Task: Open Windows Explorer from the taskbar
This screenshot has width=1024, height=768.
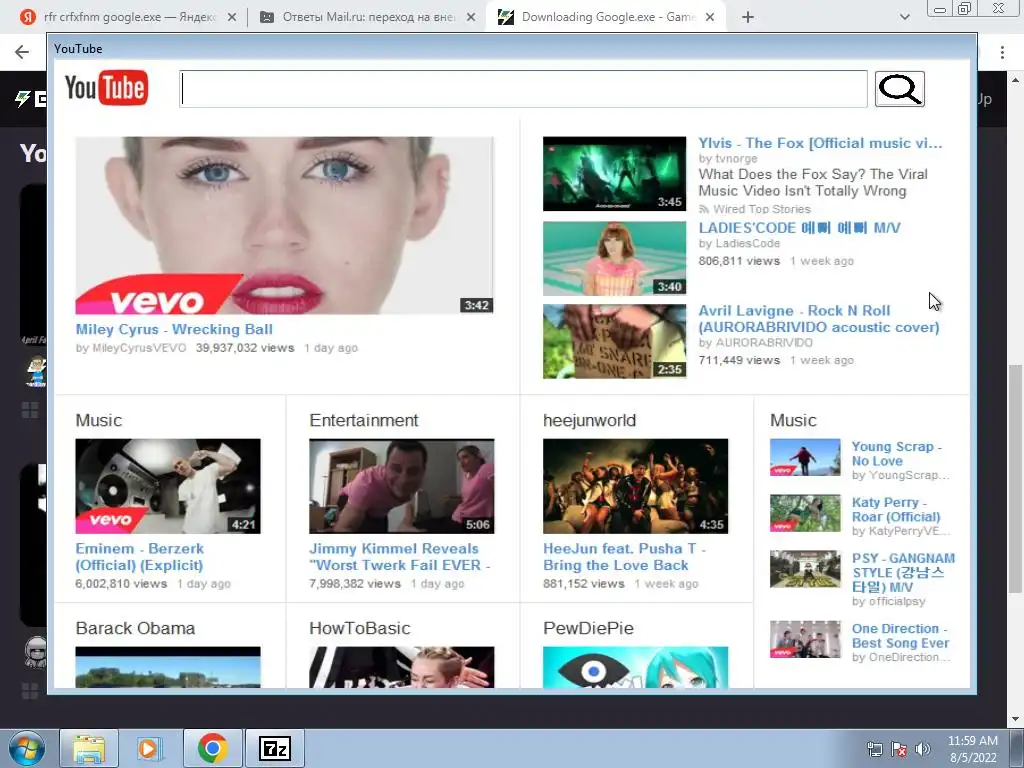Action: pos(89,748)
